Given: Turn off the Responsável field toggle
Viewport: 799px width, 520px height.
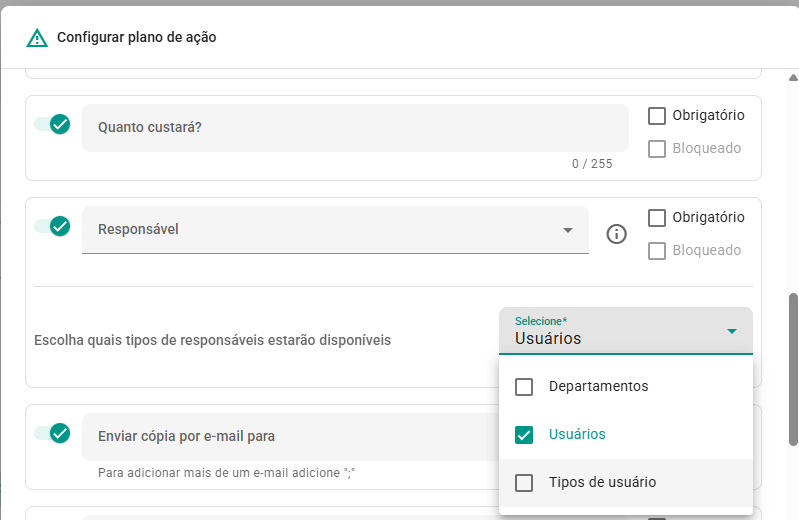Looking at the screenshot, I should pyautogui.click(x=52, y=226).
